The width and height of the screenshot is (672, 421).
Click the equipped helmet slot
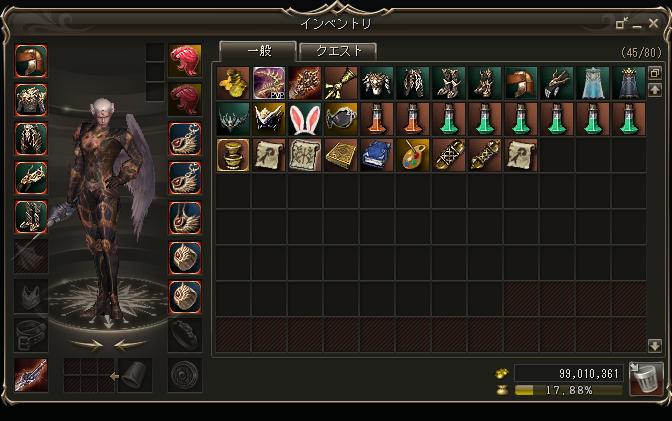(x=31, y=61)
